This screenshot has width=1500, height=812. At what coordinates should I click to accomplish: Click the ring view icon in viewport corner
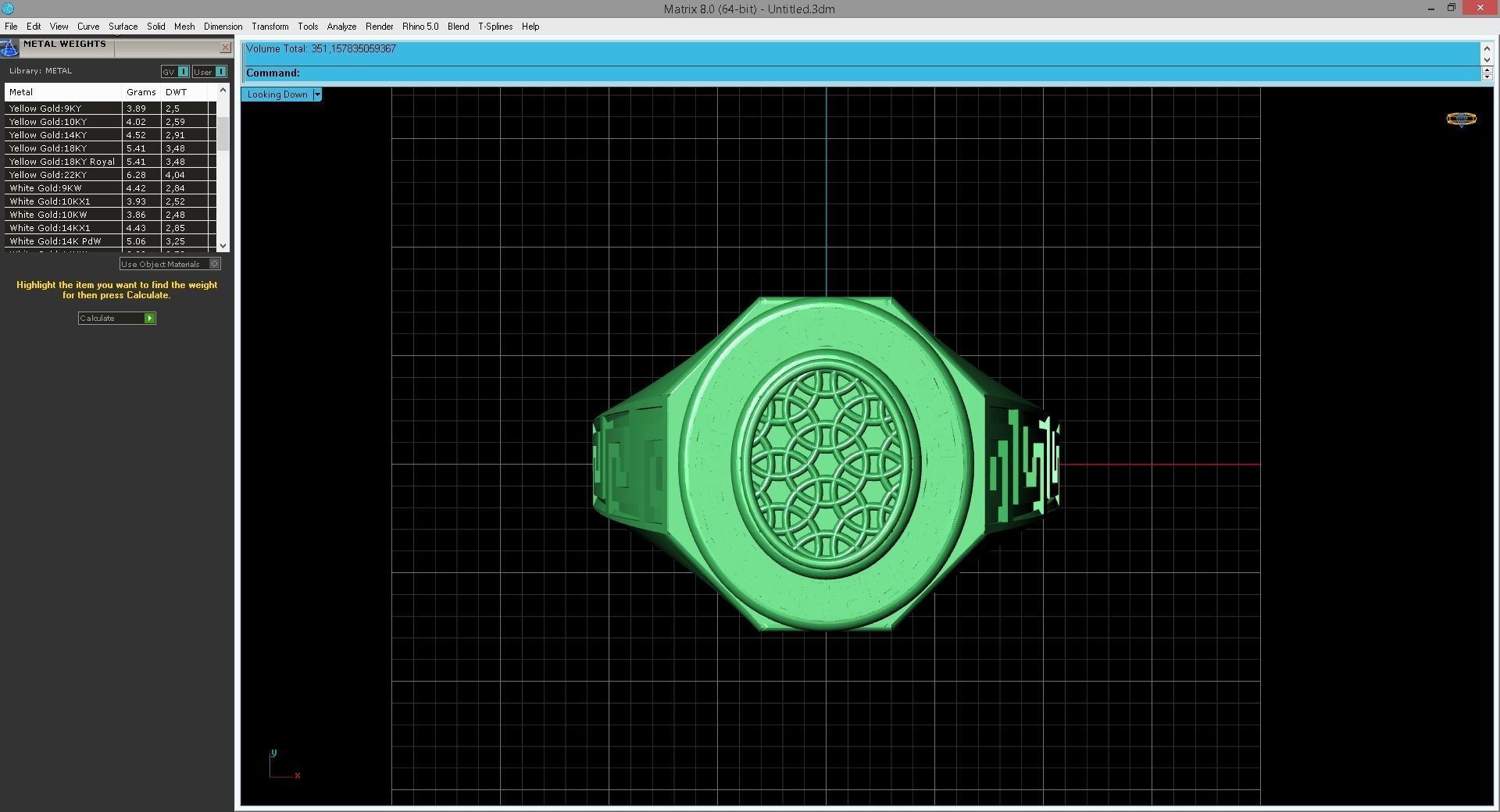[1461, 119]
